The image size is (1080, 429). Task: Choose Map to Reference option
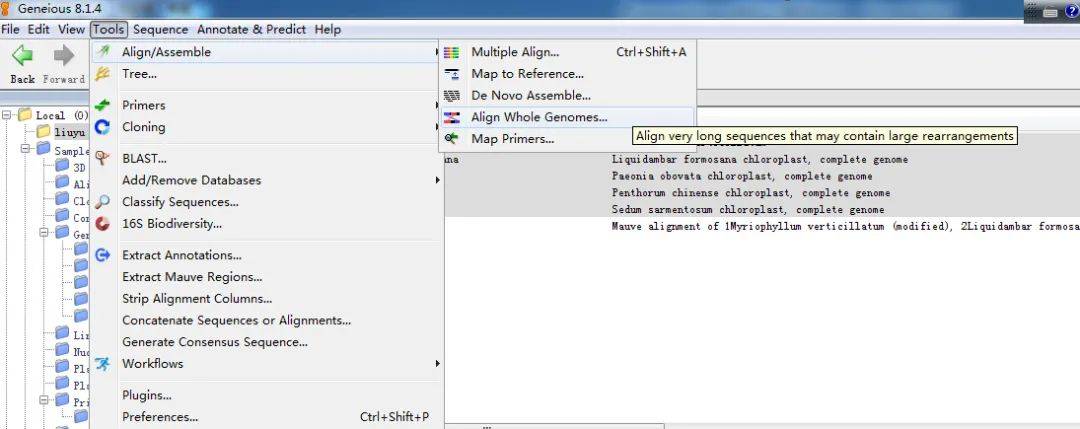click(527, 74)
